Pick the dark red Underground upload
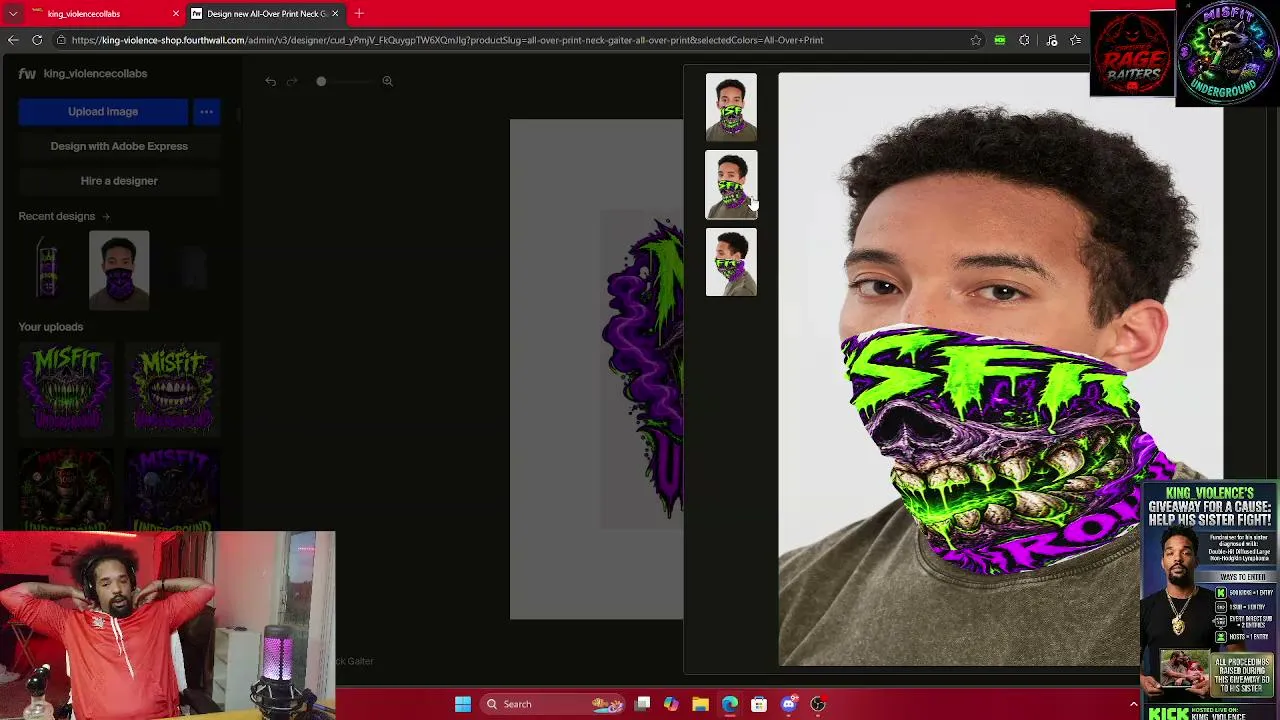 67,488
